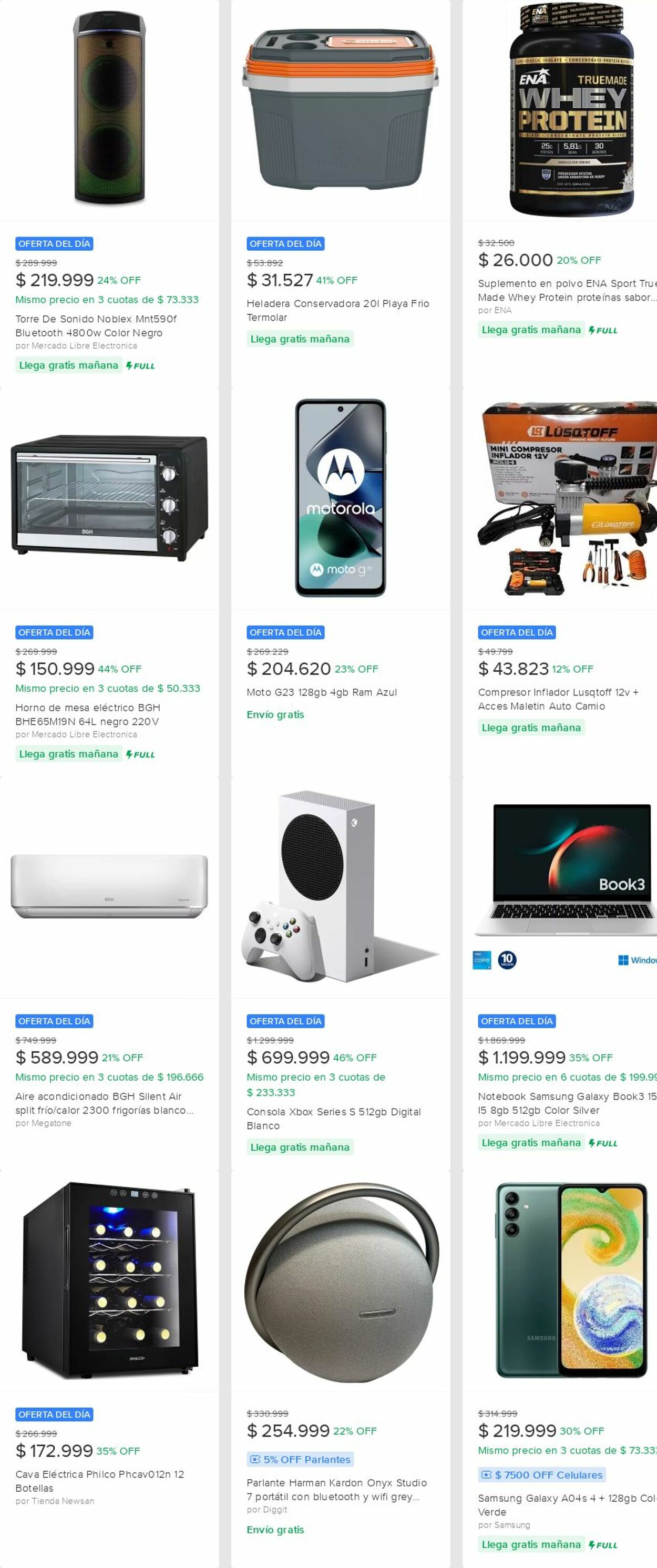Open the Heladera Conservadora cooler image
Screen dimensions: 657x1568
(x=341, y=109)
